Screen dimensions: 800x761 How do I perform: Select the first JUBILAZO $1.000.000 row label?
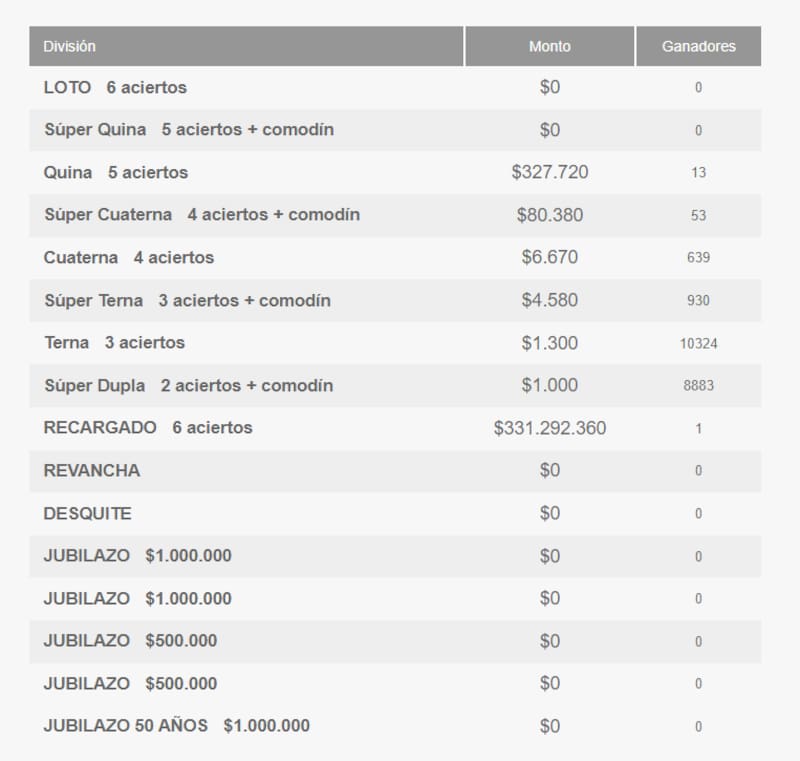pyautogui.click(x=138, y=555)
